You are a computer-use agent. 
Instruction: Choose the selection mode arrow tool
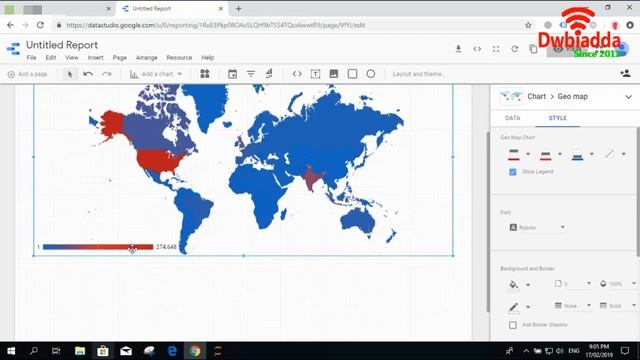[x=70, y=74]
